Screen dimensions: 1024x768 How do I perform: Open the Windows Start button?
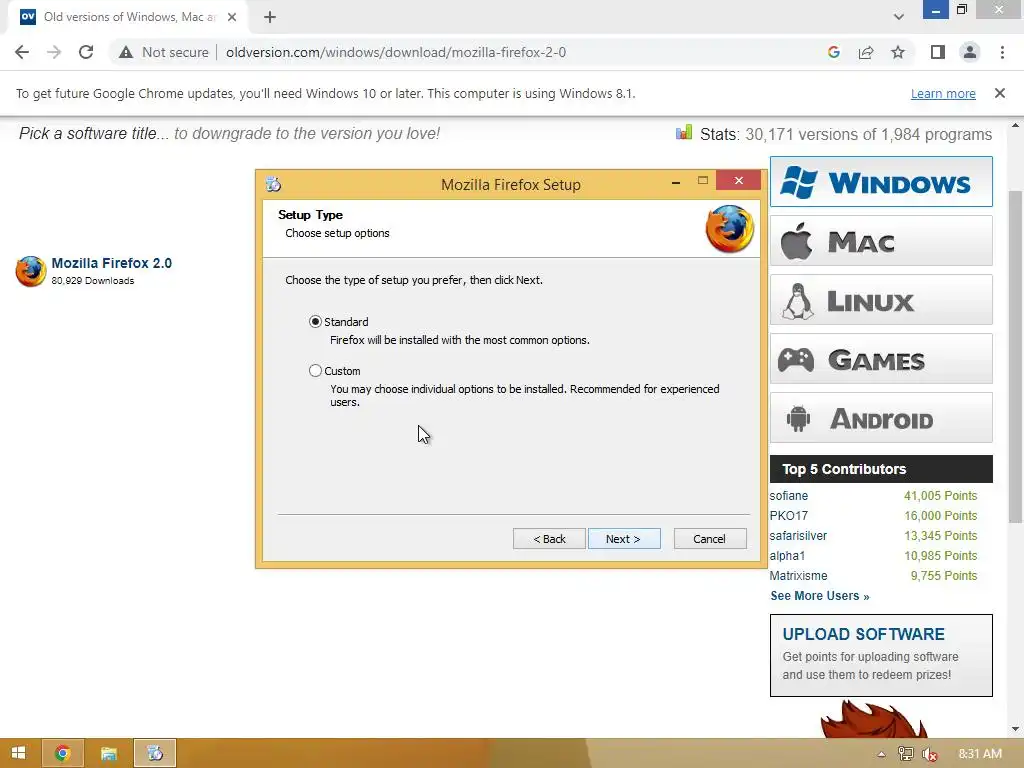(18, 753)
